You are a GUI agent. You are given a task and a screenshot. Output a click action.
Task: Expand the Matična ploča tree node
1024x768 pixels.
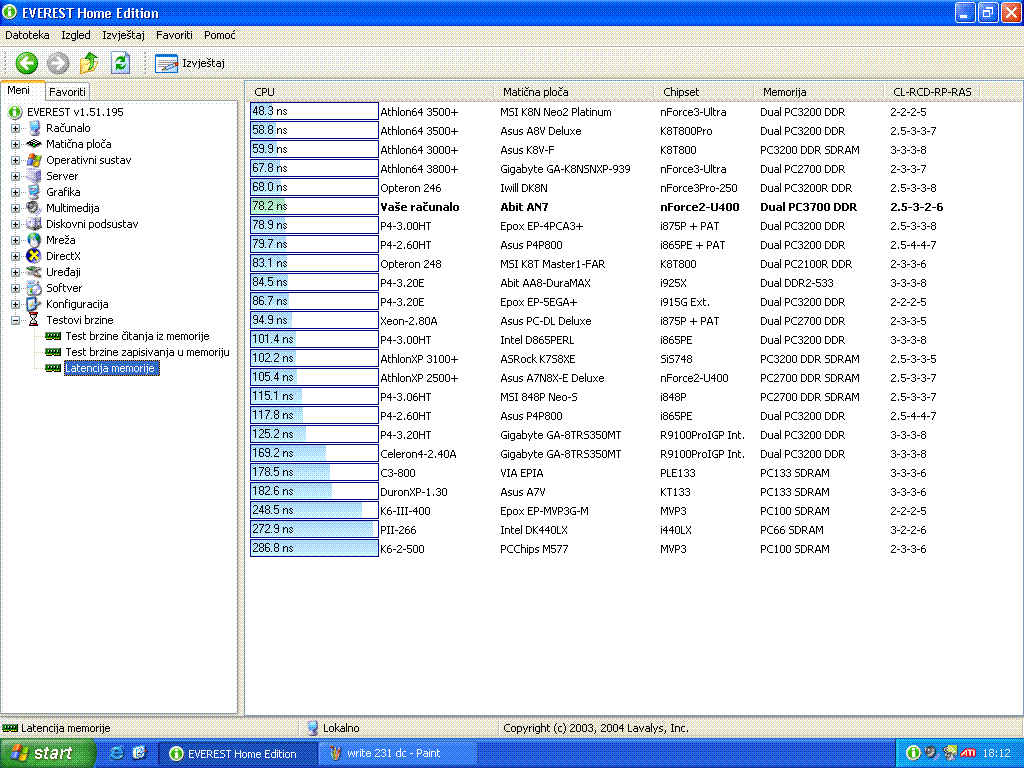pyautogui.click(x=16, y=144)
